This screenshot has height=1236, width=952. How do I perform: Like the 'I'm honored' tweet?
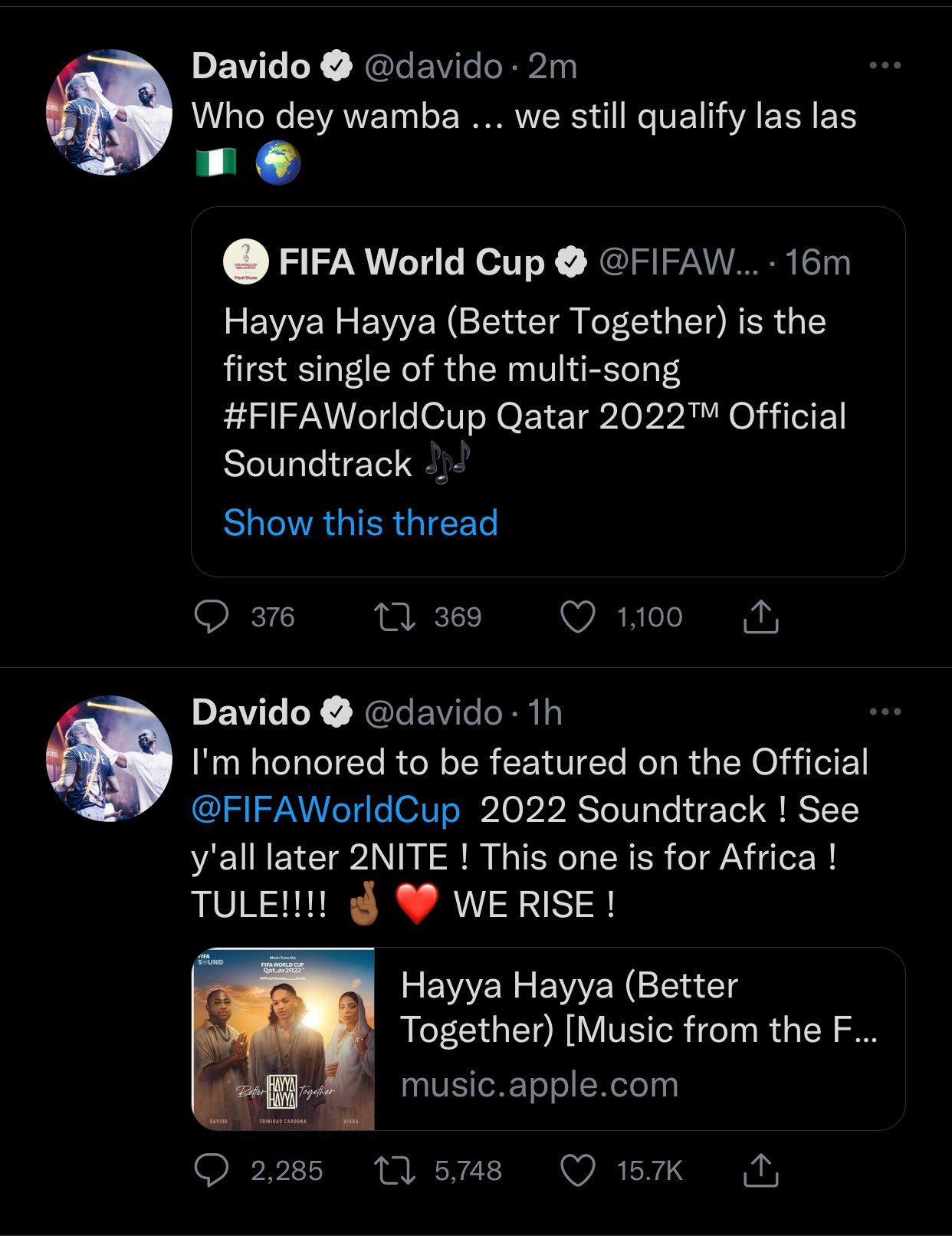(577, 1171)
